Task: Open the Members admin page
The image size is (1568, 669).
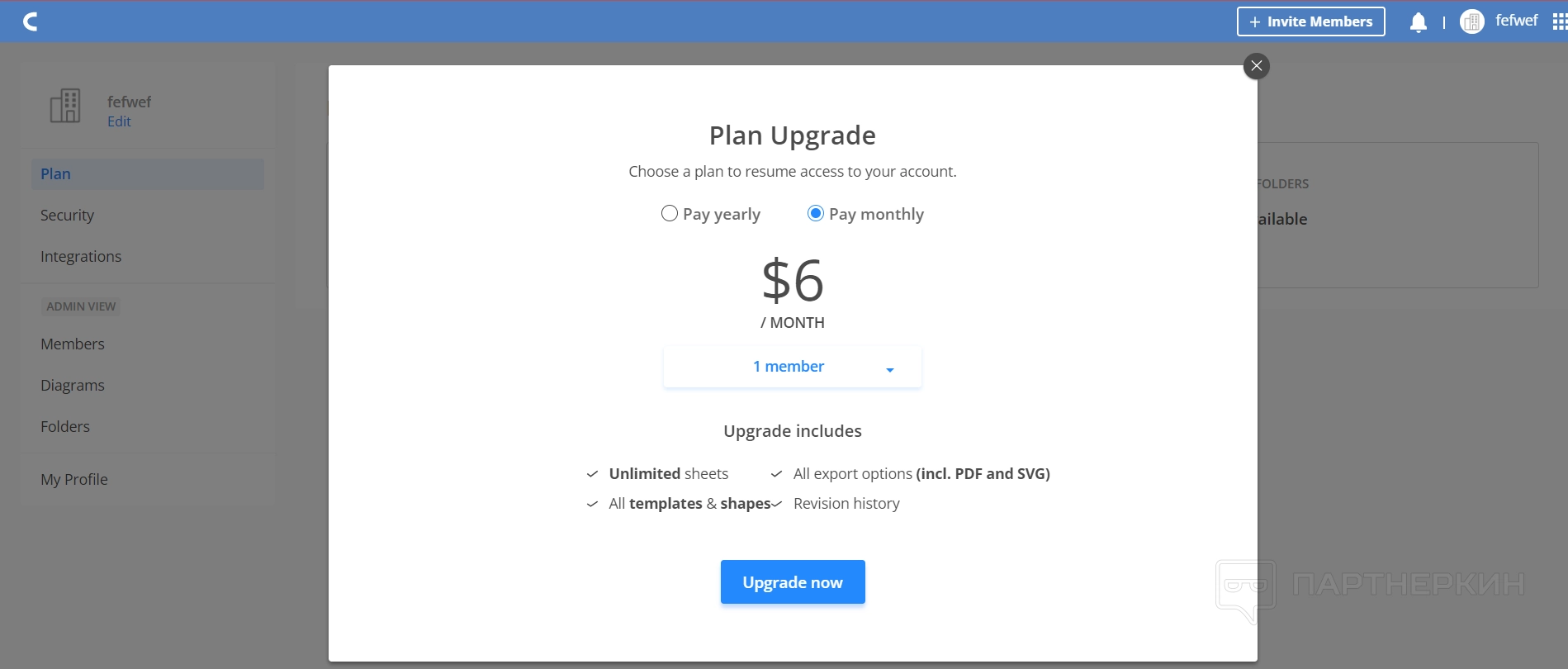Action: tap(73, 344)
